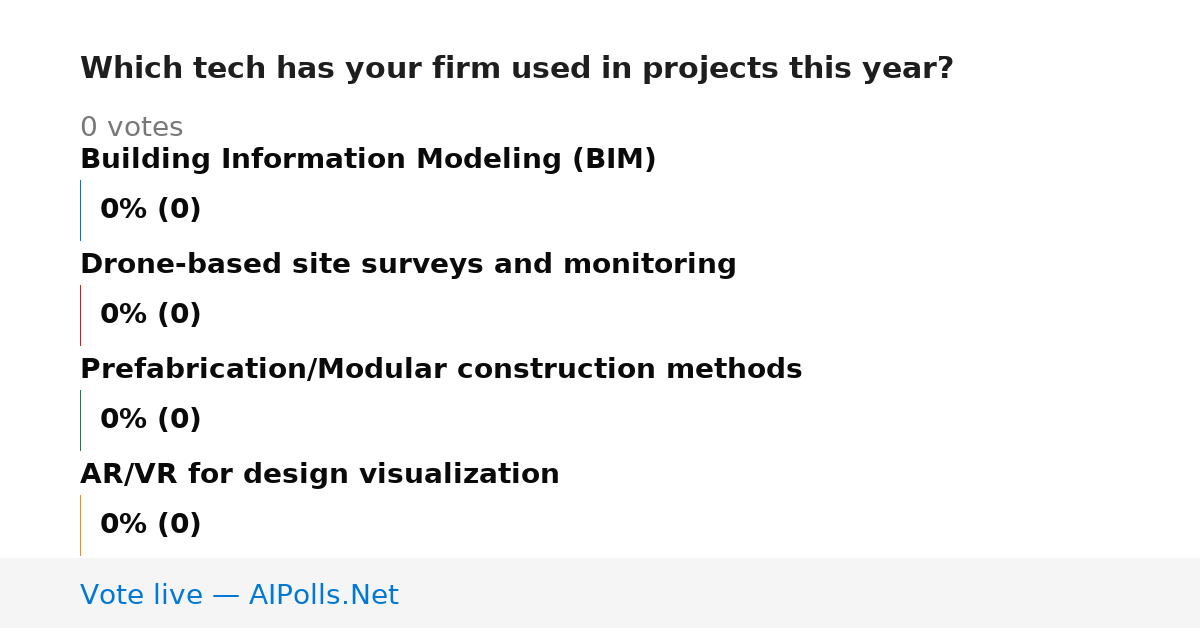Image resolution: width=1200 pixels, height=628 pixels.
Task: Select Drone-based site surveys and monitoring option
Action: 408,265
